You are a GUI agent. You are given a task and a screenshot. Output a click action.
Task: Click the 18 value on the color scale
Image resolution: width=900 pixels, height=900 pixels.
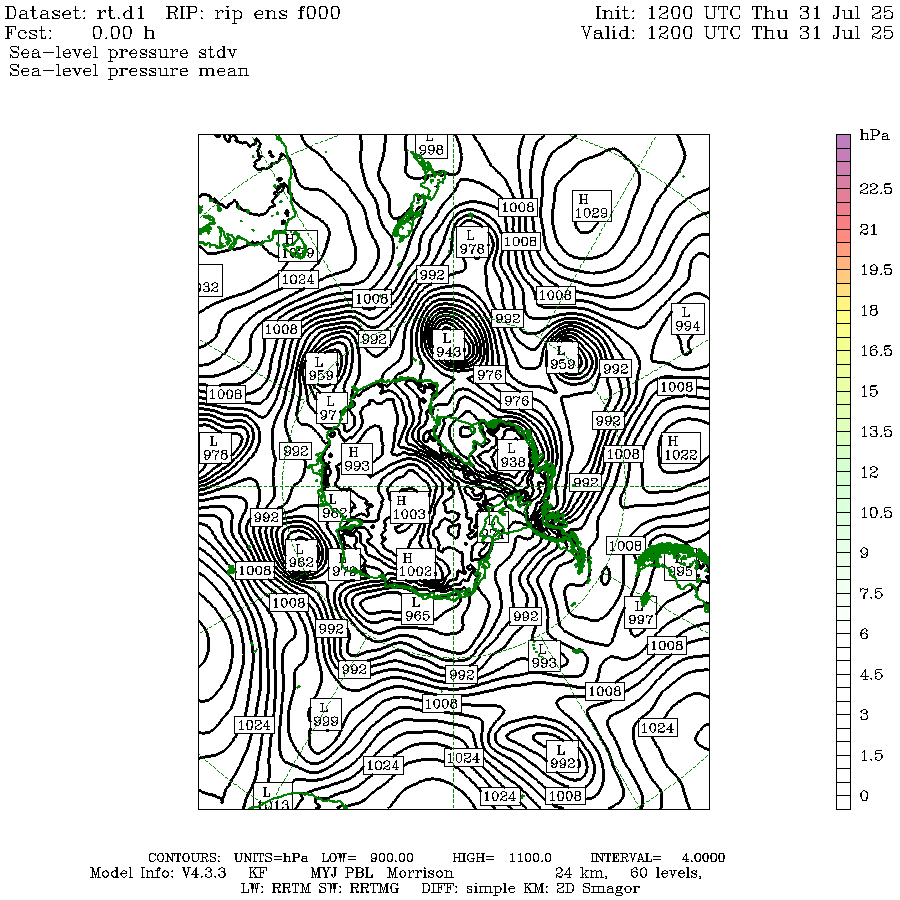(x=869, y=311)
